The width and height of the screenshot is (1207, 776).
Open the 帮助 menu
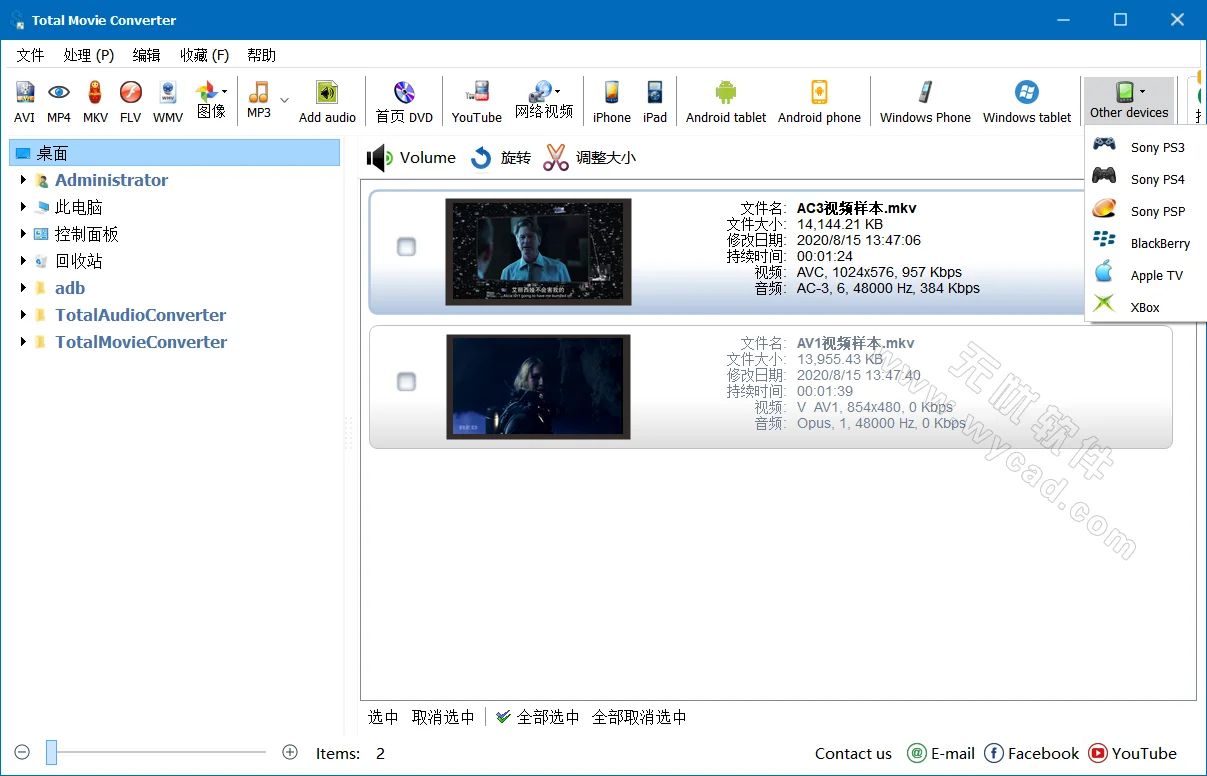(261, 55)
